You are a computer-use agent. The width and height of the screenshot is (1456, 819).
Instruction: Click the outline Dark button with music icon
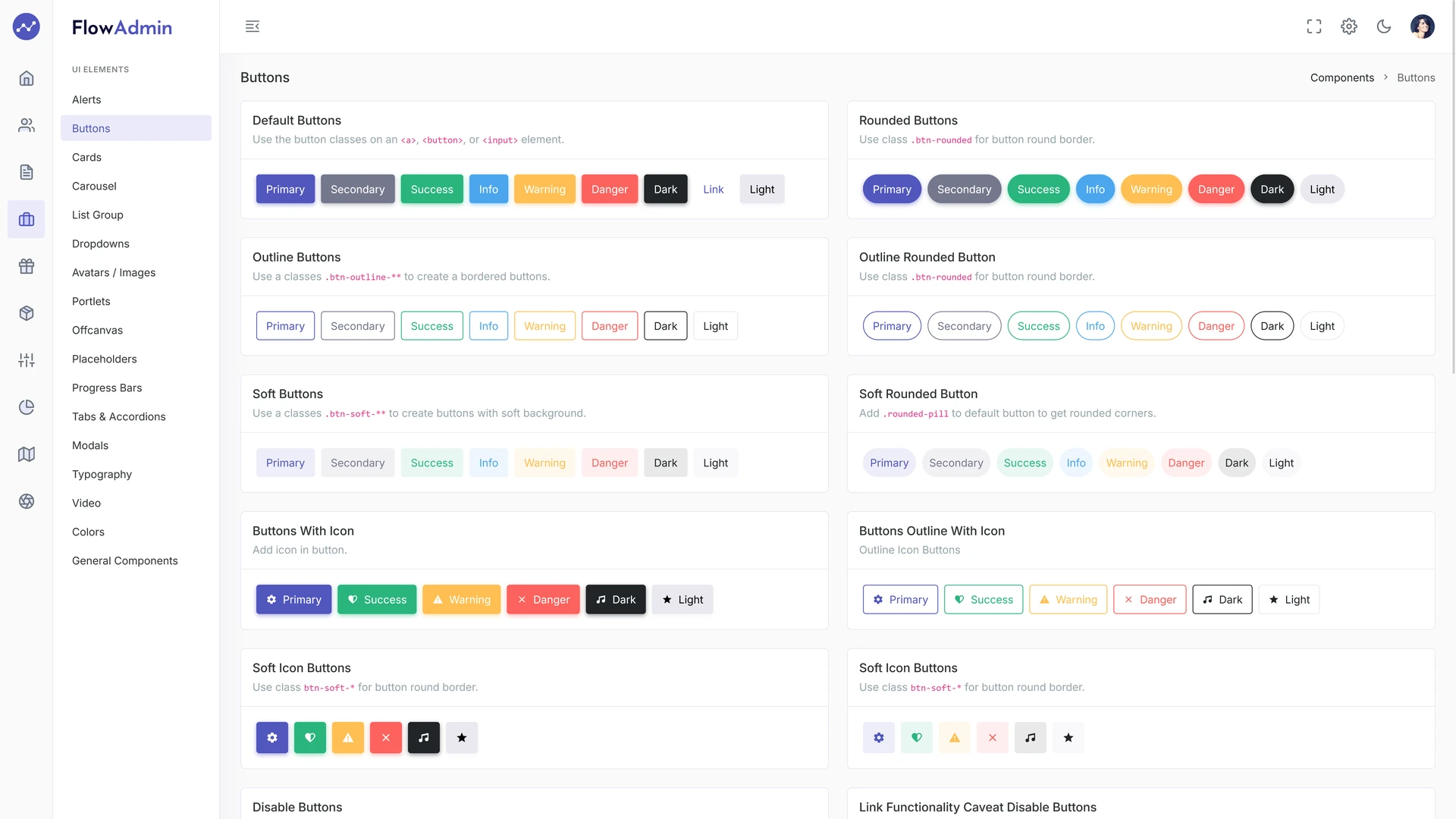[1222, 599]
